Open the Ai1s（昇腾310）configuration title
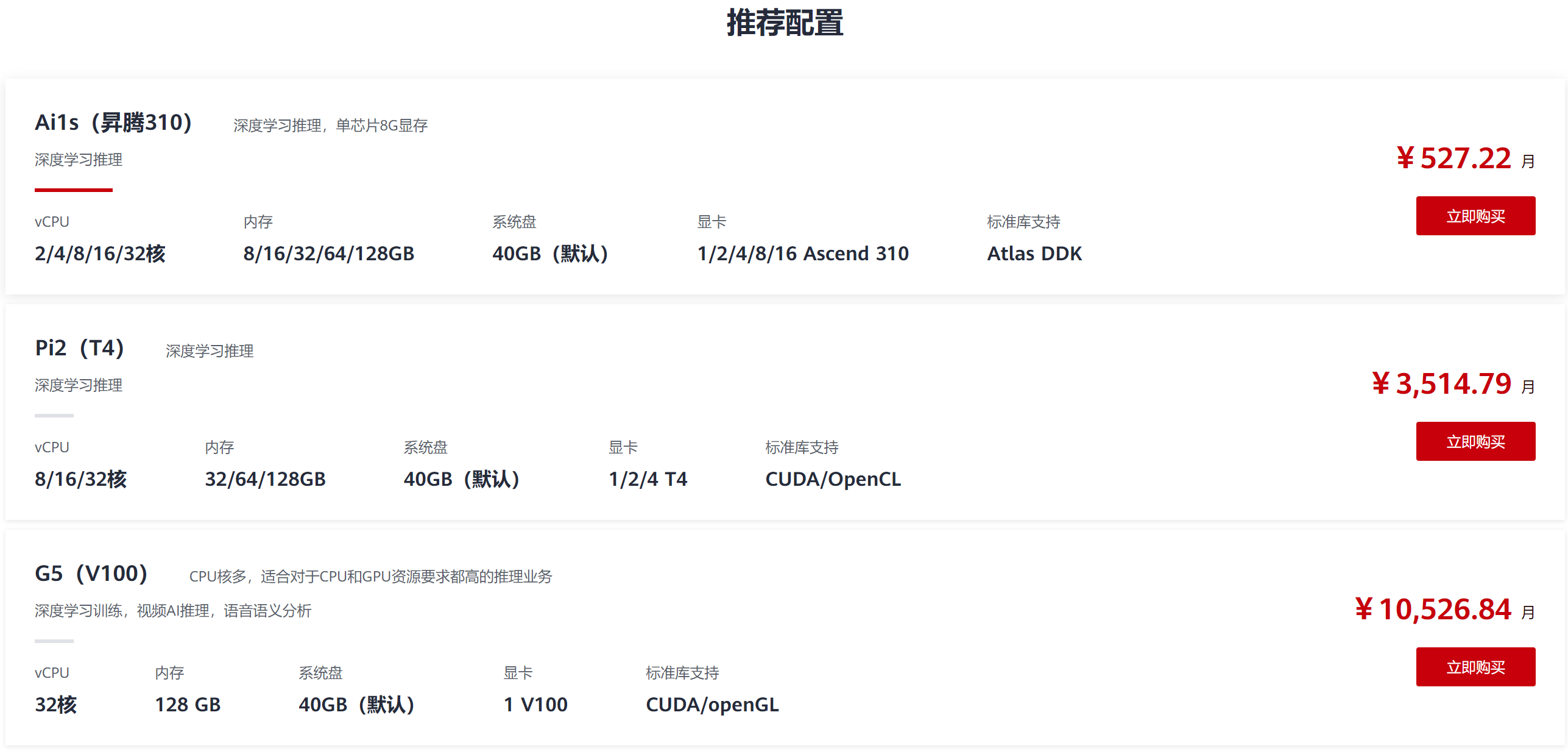Screen dimensions: 1568x754 (113, 123)
